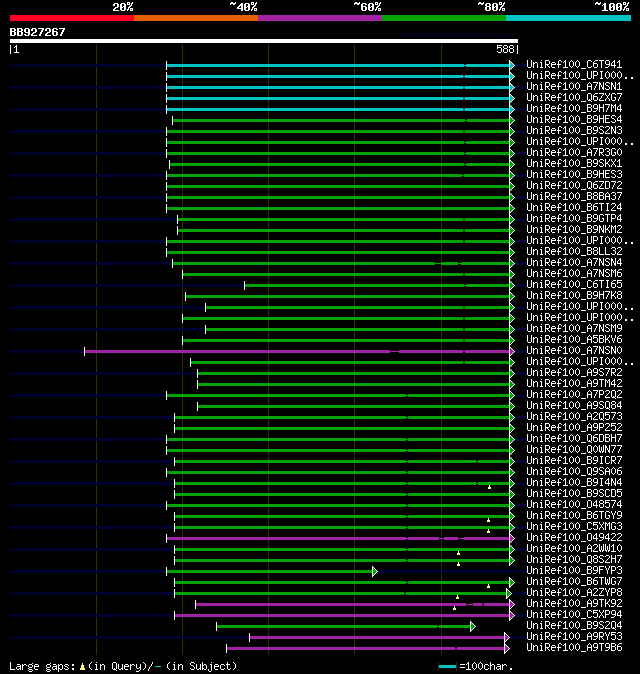Viewport: 640px width, 674px height.
Task: Click the red 20% identity legend segment
Action: 72,18
